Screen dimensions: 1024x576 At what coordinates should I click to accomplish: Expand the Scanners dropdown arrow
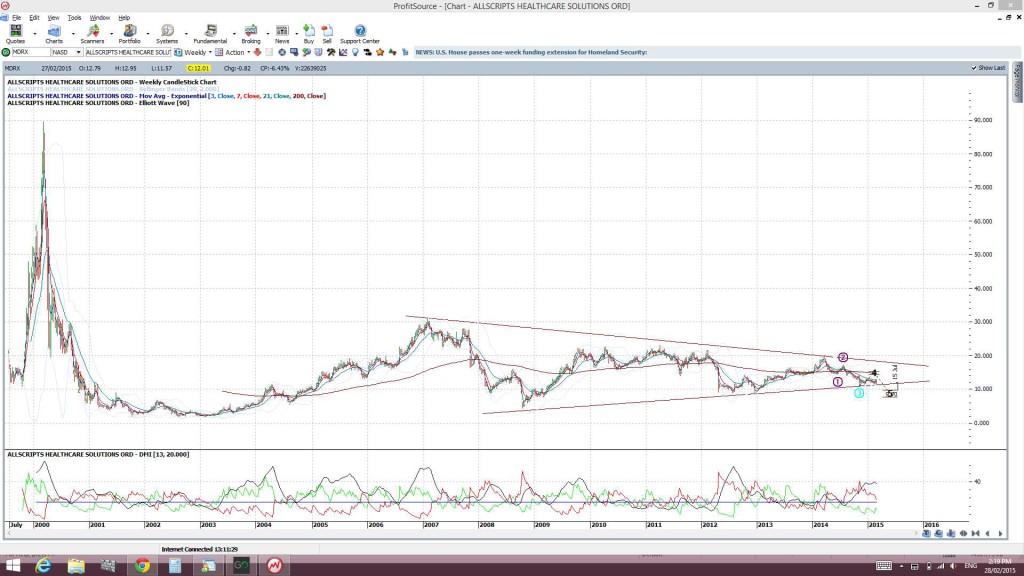(x=111, y=33)
